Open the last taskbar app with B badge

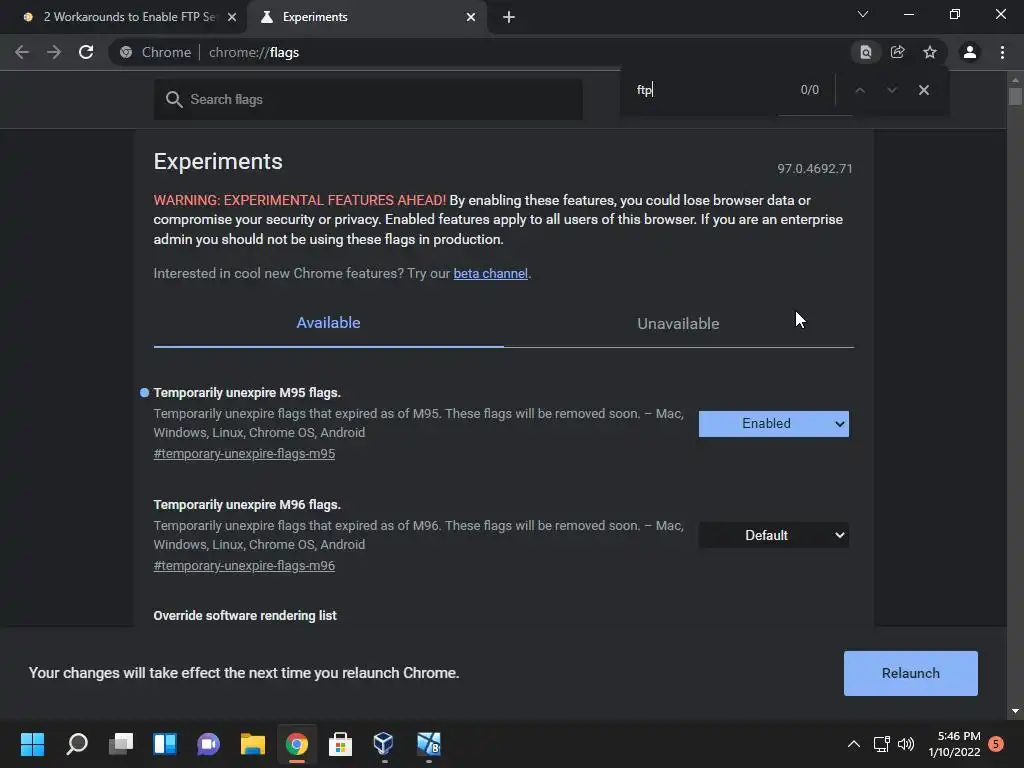click(428, 744)
